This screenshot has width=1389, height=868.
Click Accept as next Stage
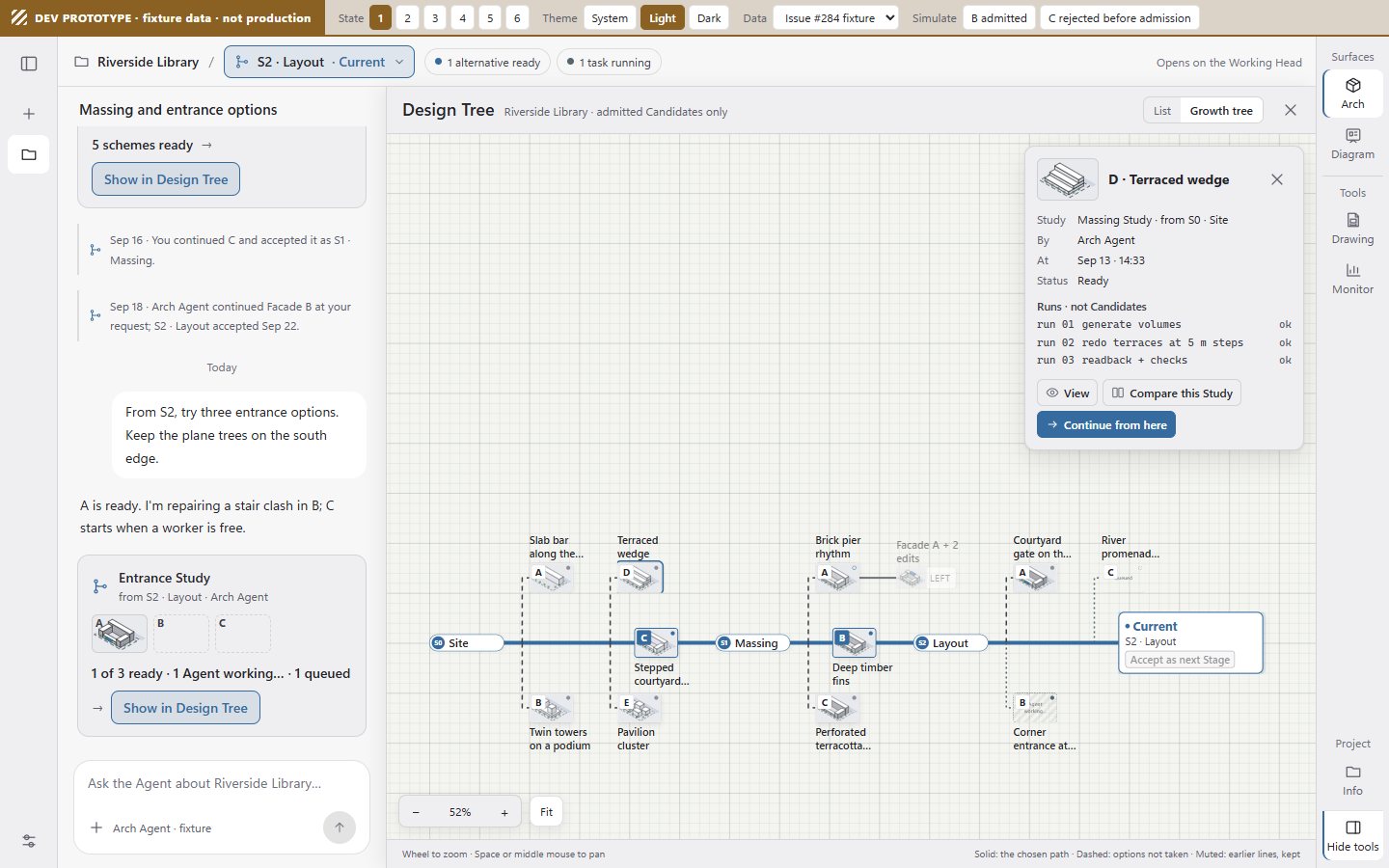tap(1180, 660)
